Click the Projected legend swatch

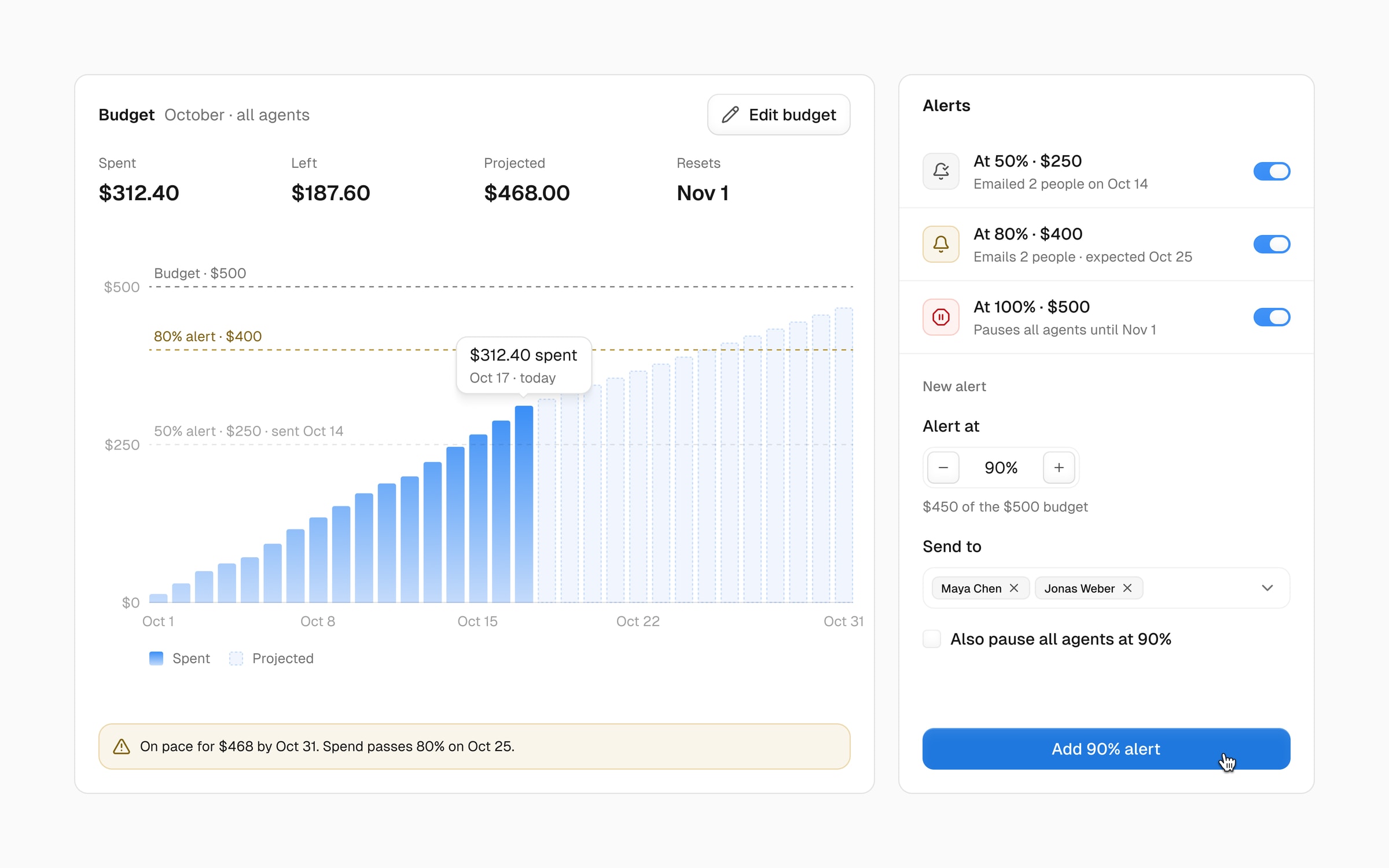tap(236, 659)
